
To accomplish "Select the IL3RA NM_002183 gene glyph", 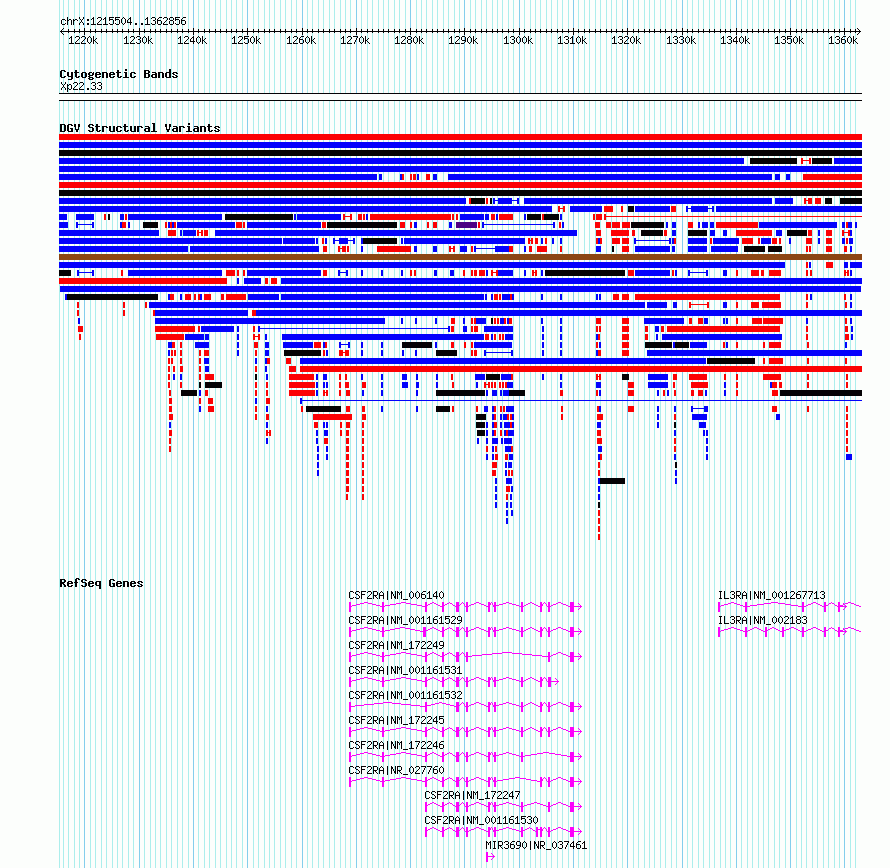I will pos(790,632).
